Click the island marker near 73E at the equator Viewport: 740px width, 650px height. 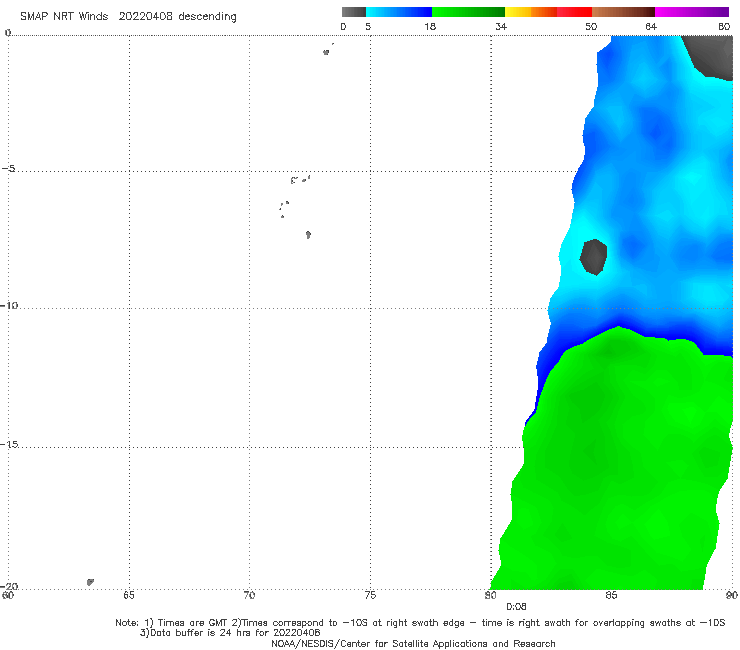(x=326, y=52)
